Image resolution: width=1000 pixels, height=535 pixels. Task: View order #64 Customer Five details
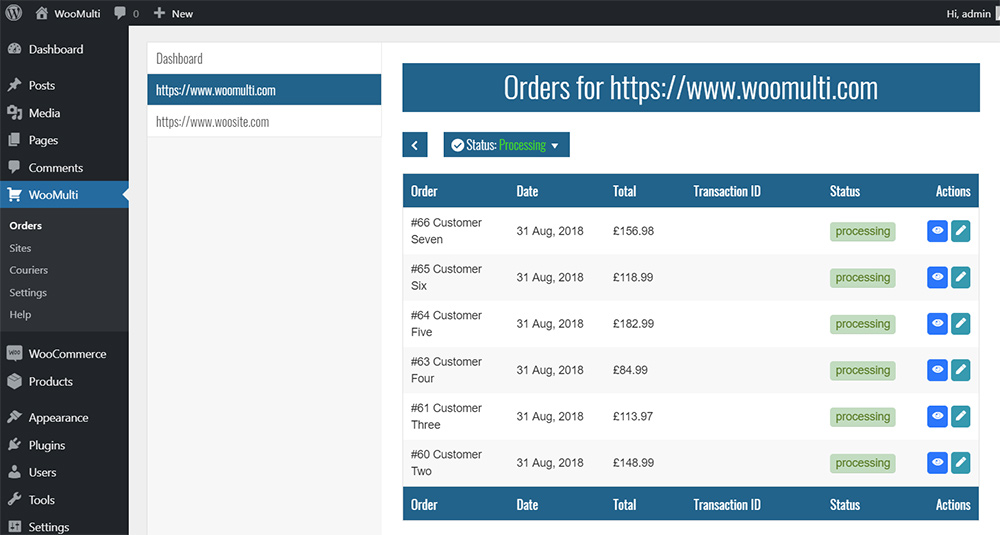point(937,323)
